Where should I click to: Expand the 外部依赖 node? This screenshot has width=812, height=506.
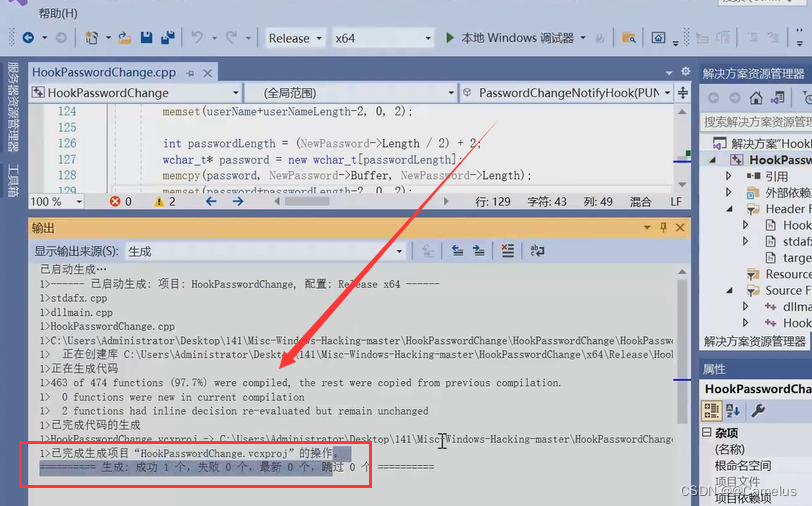(x=729, y=192)
